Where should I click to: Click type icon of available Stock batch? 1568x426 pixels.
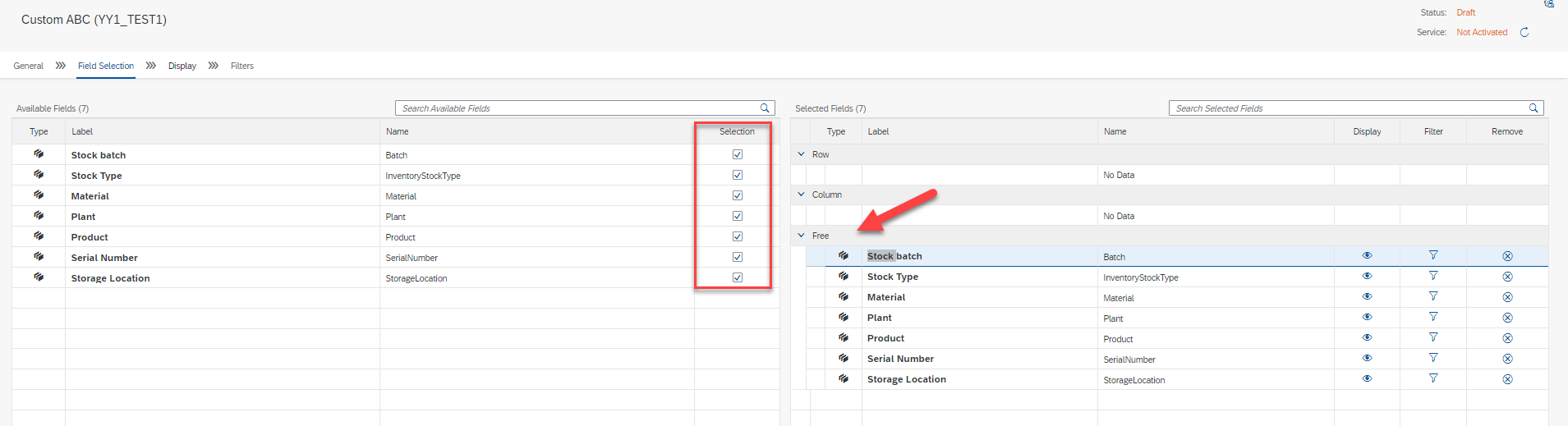39,153
